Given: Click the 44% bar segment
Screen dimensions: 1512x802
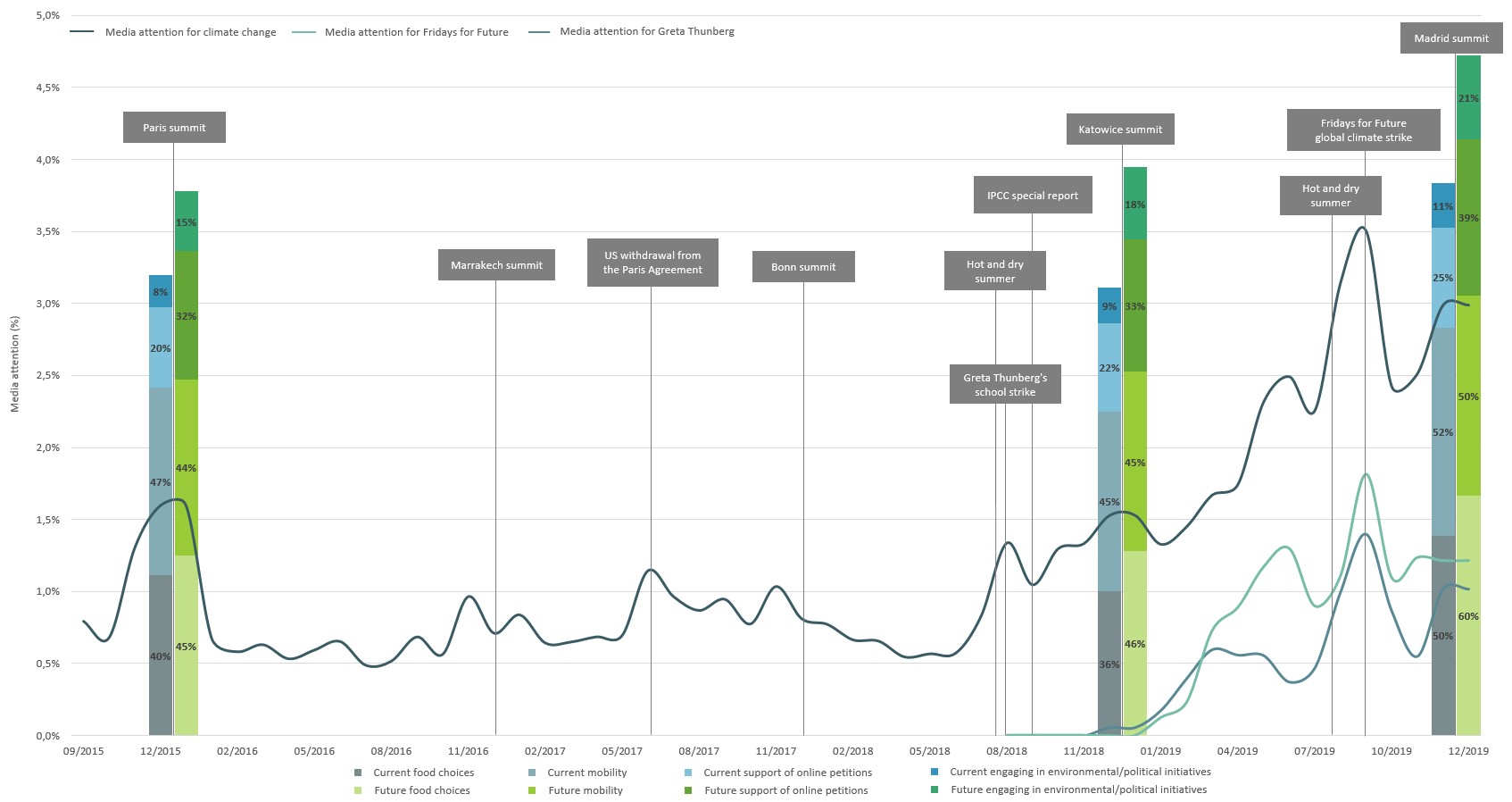Looking at the screenshot, I should [x=187, y=468].
